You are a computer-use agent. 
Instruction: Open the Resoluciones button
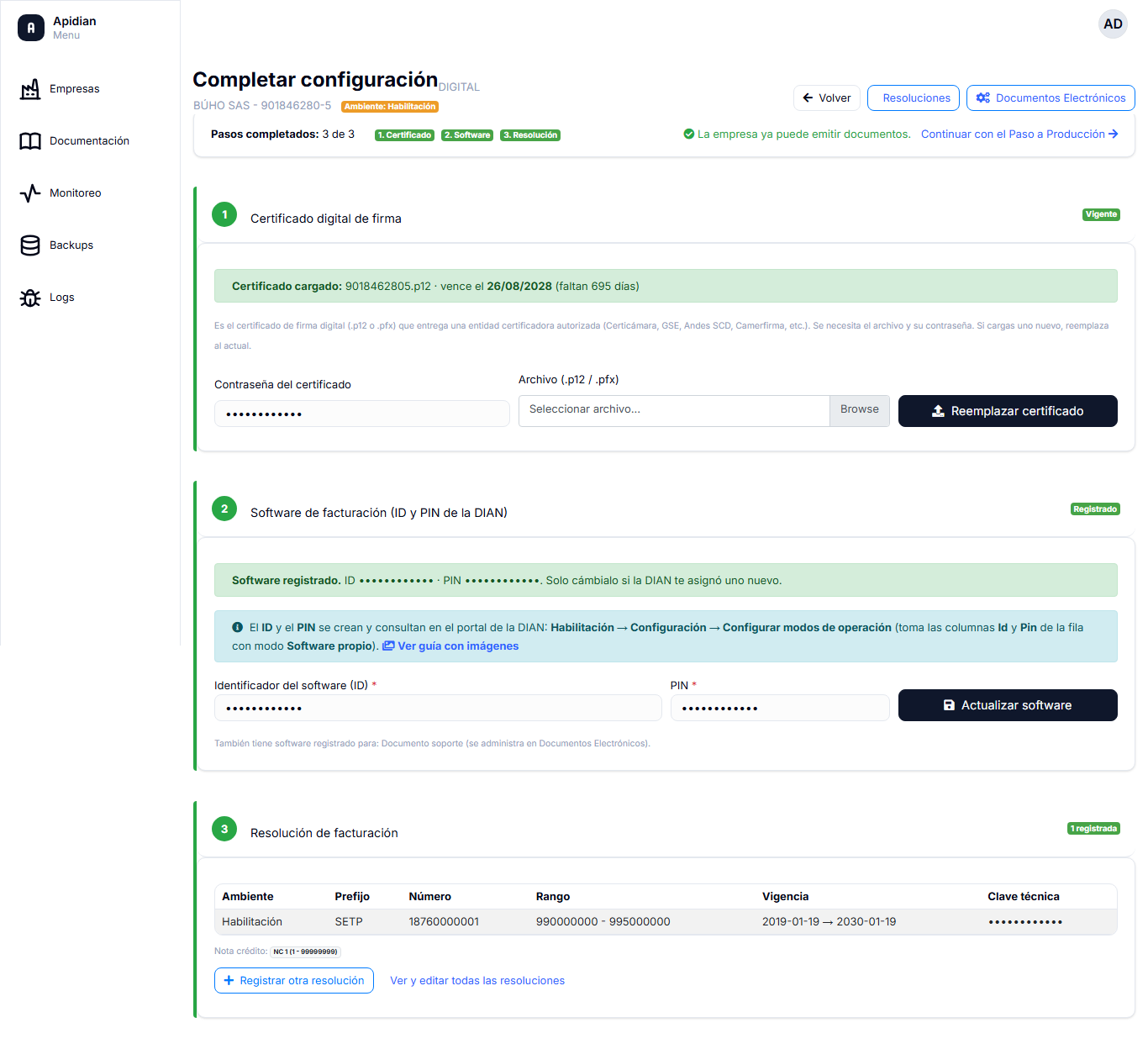coord(914,98)
